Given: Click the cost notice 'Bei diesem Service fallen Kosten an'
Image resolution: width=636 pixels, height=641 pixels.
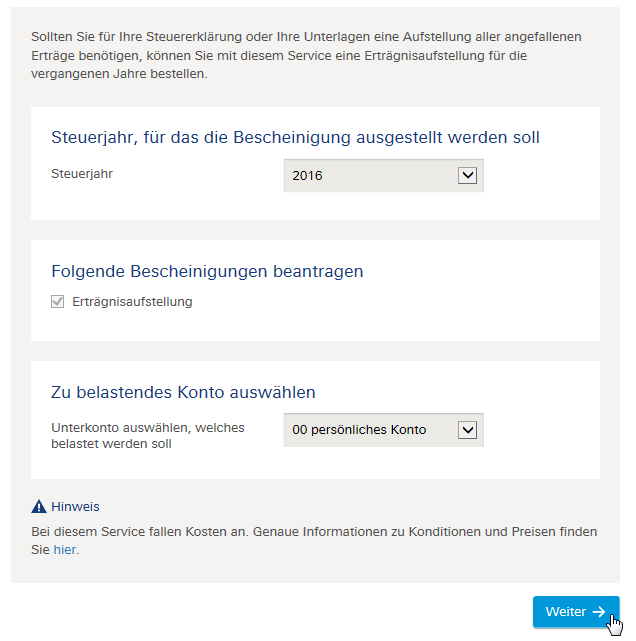Looking at the screenshot, I should (x=314, y=540).
